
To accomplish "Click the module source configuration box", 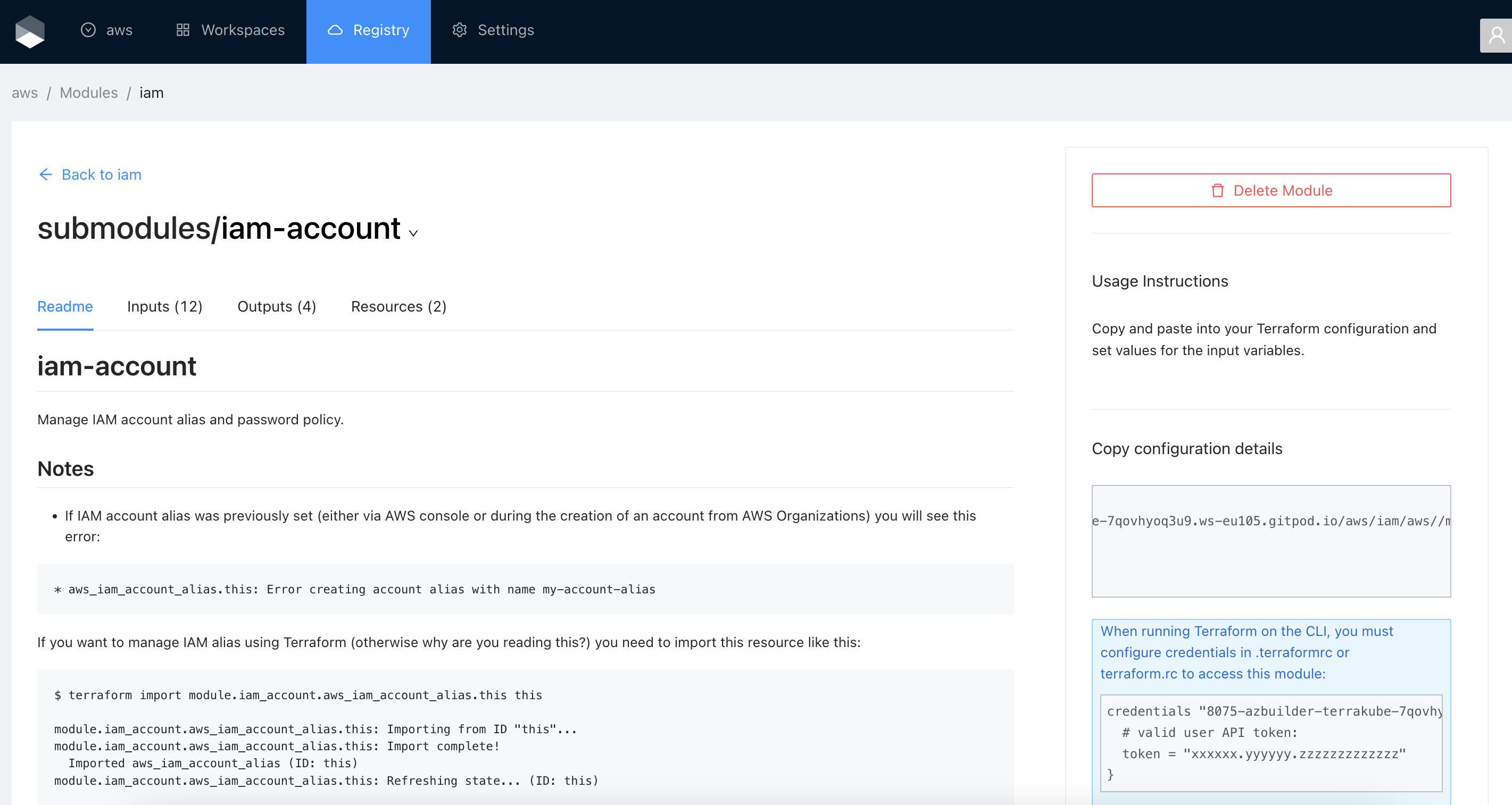I will (1271, 540).
